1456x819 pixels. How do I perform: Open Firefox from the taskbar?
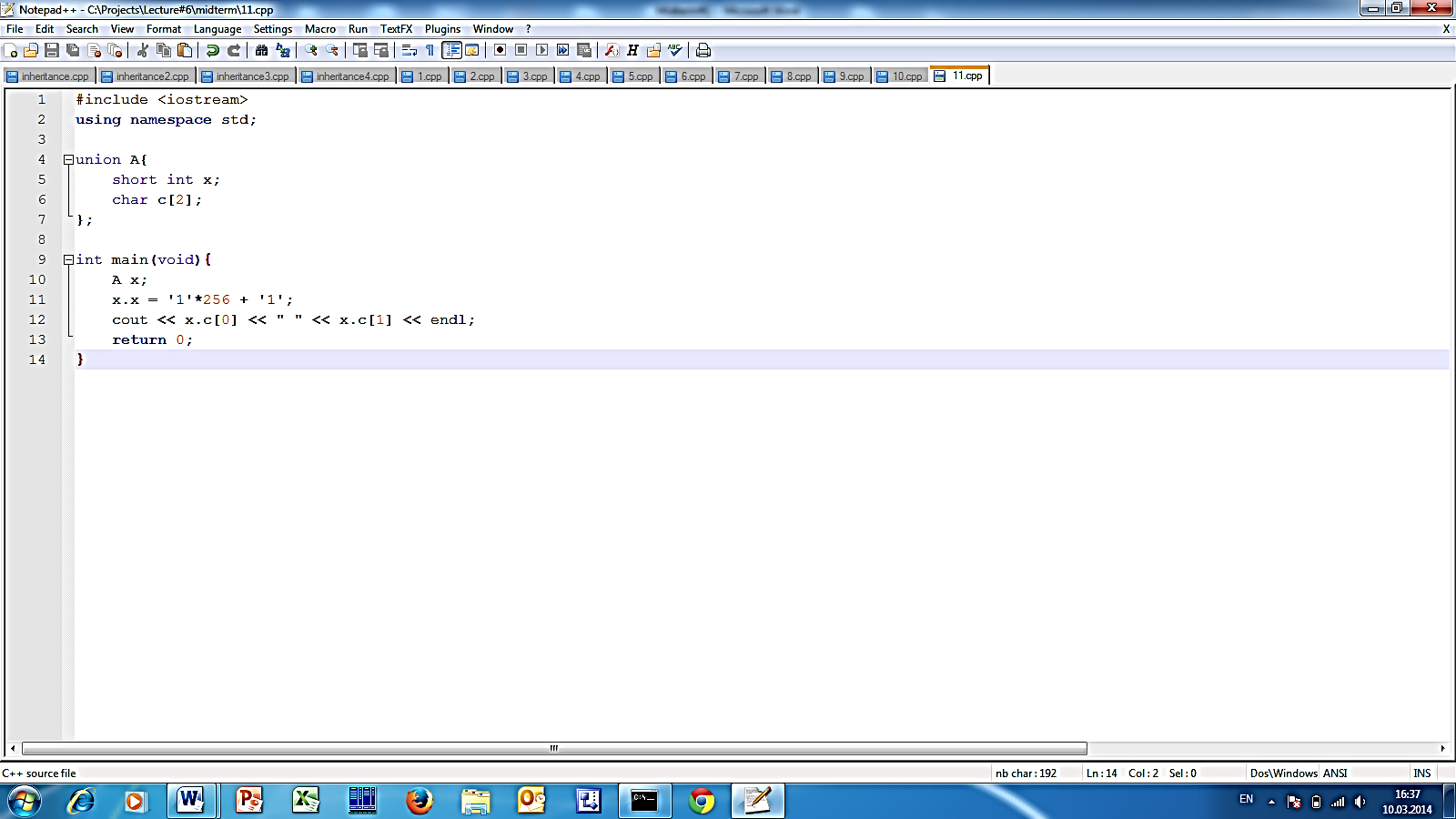point(419,801)
